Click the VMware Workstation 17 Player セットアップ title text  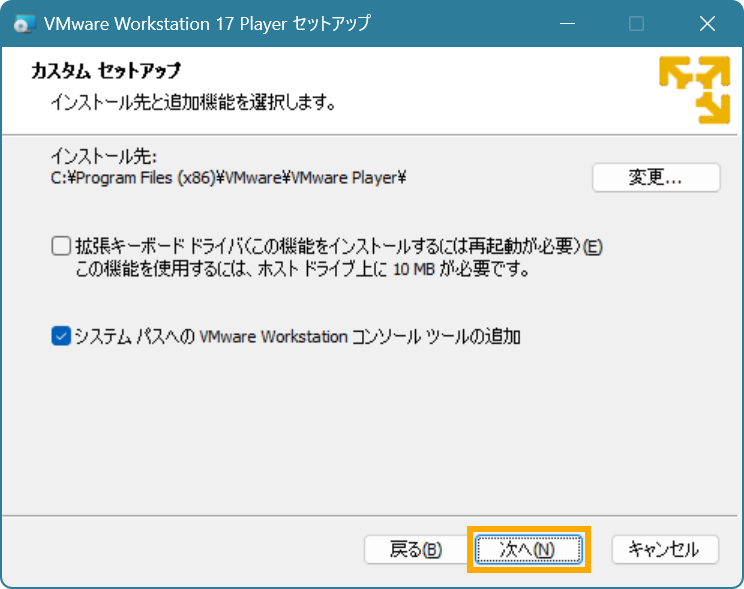tap(207, 24)
